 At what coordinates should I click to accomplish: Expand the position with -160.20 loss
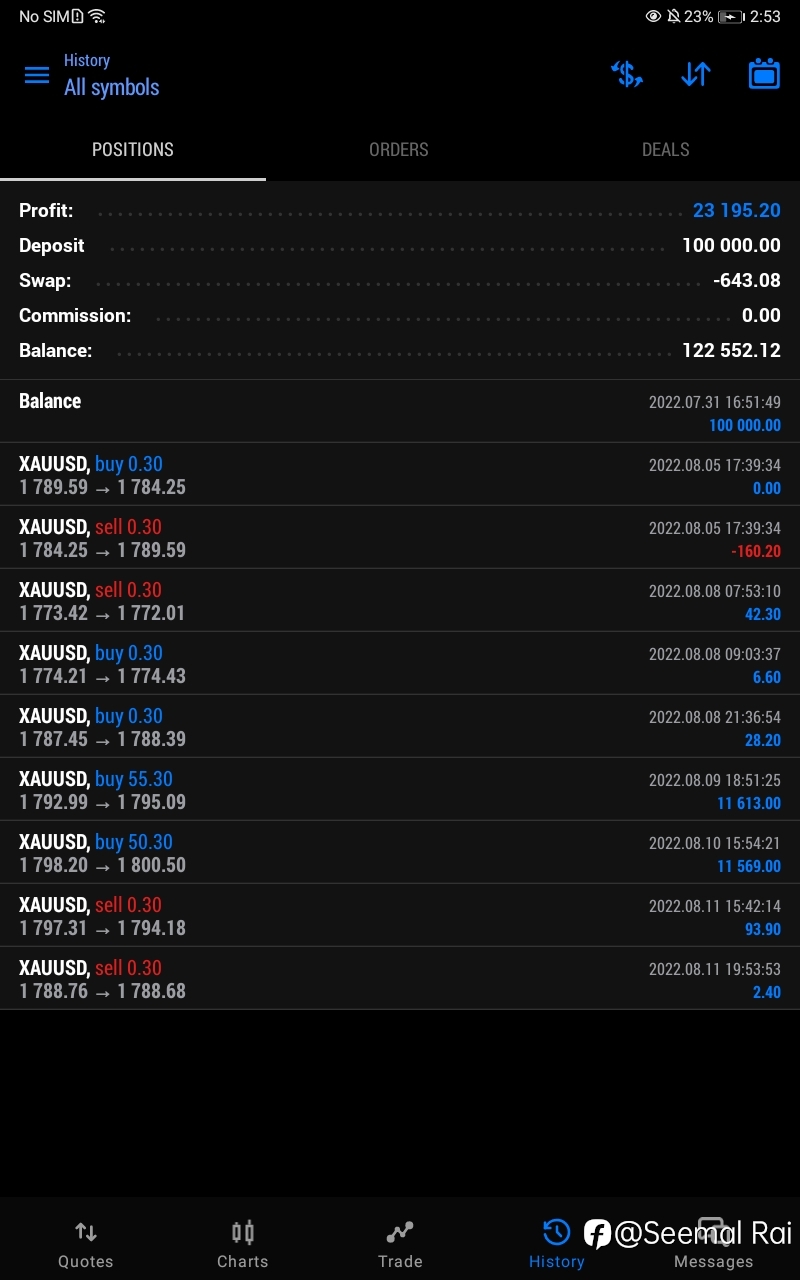pos(400,537)
